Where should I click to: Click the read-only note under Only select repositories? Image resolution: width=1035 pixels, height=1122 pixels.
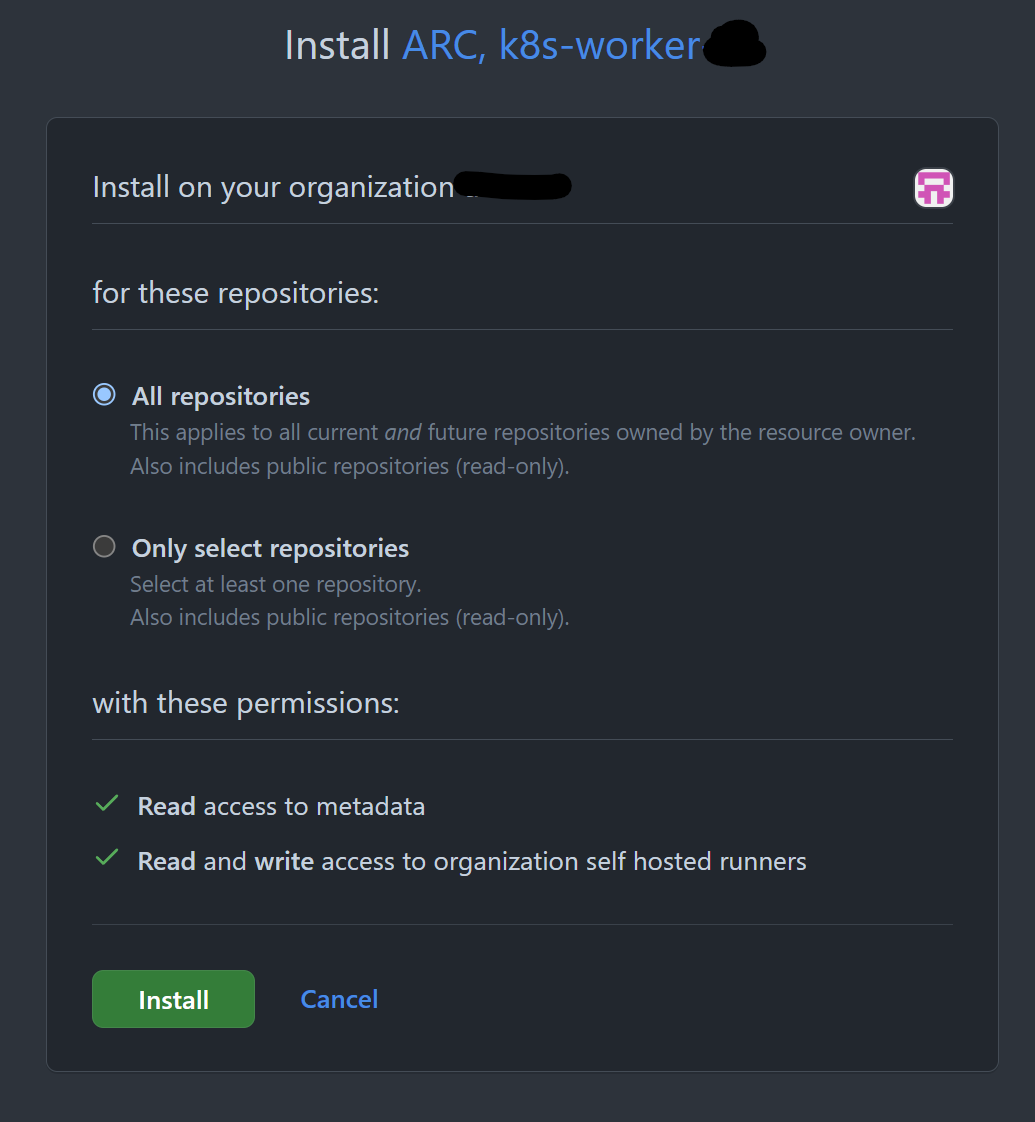349,617
